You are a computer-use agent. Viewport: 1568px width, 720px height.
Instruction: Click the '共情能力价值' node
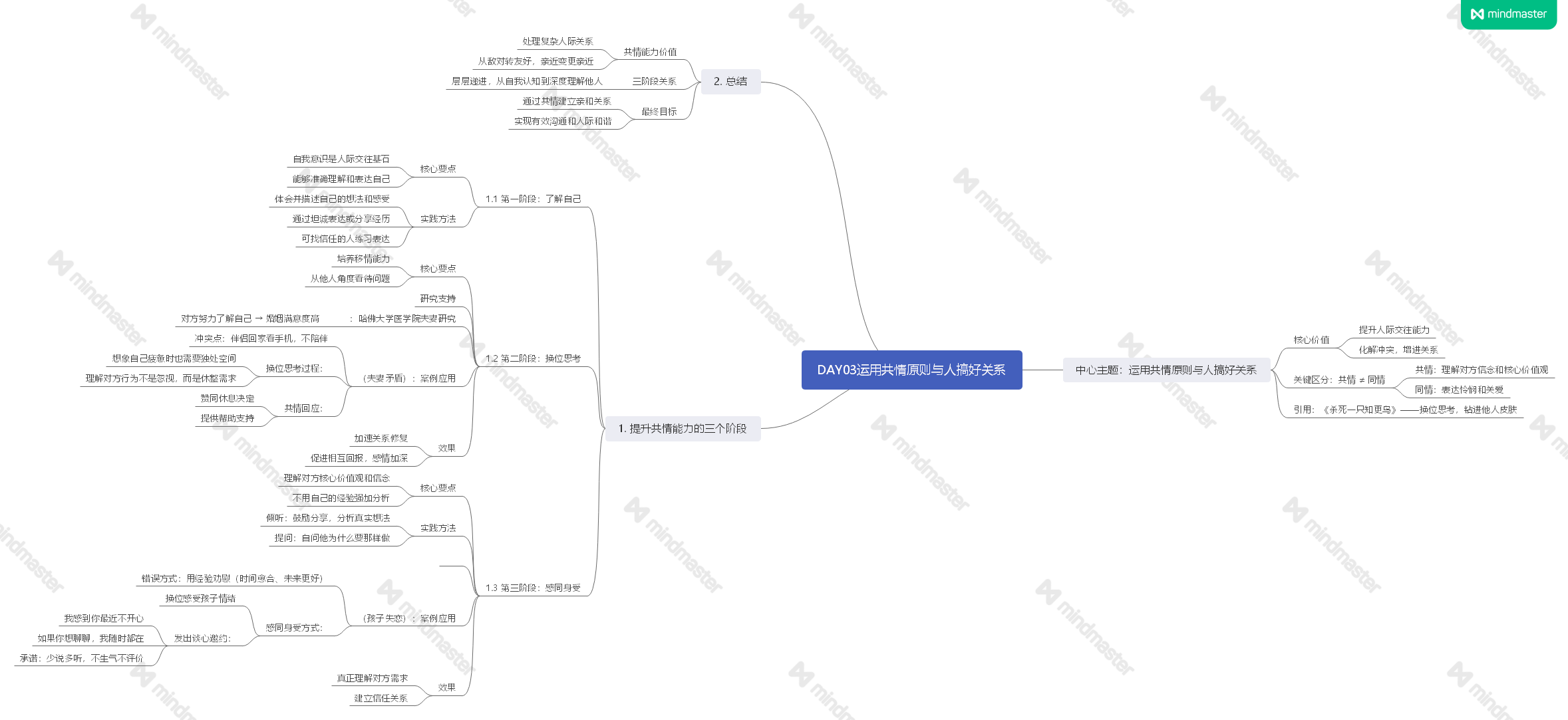(x=650, y=52)
